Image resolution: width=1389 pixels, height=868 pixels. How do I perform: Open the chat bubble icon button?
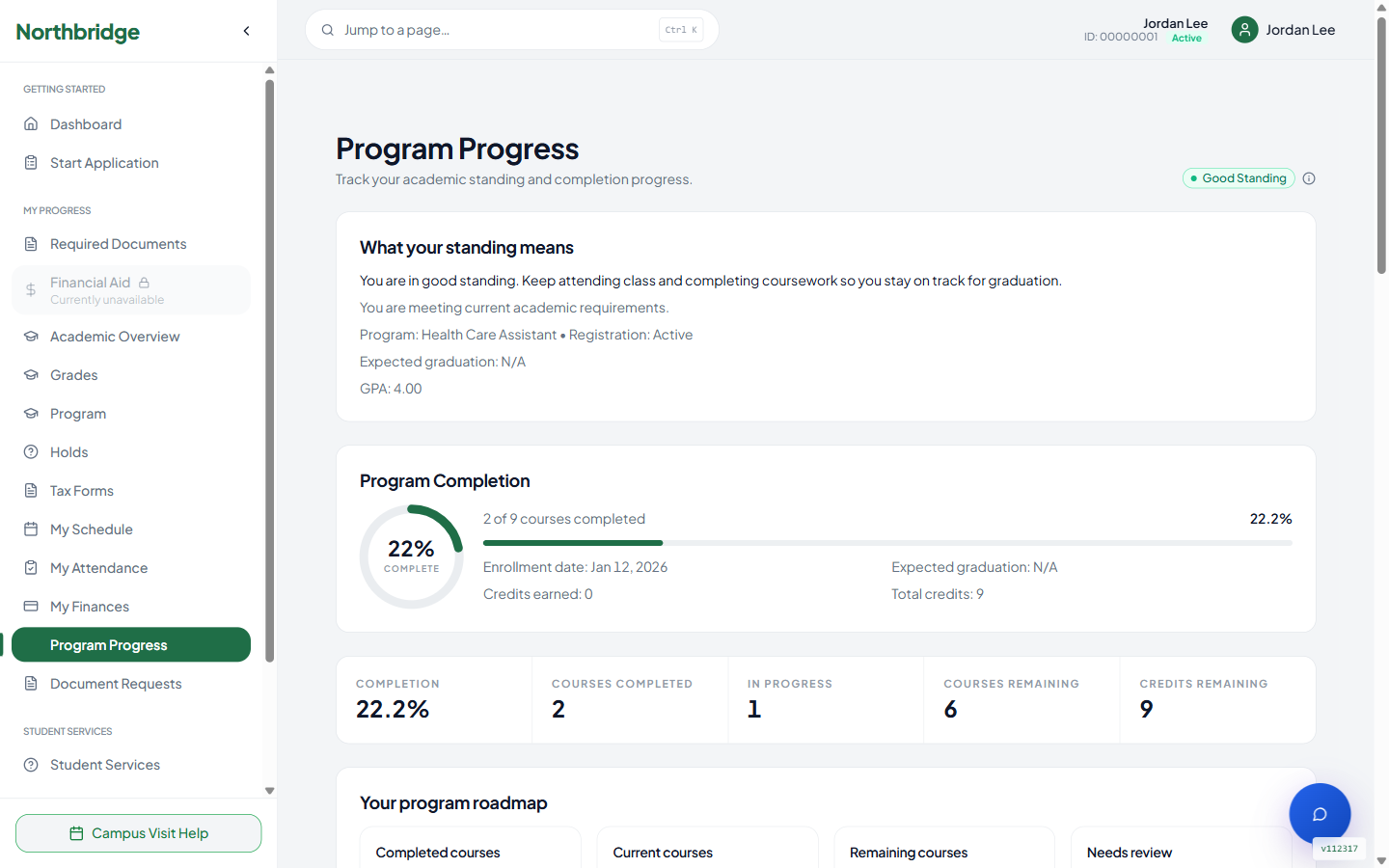coord(1320,814)
